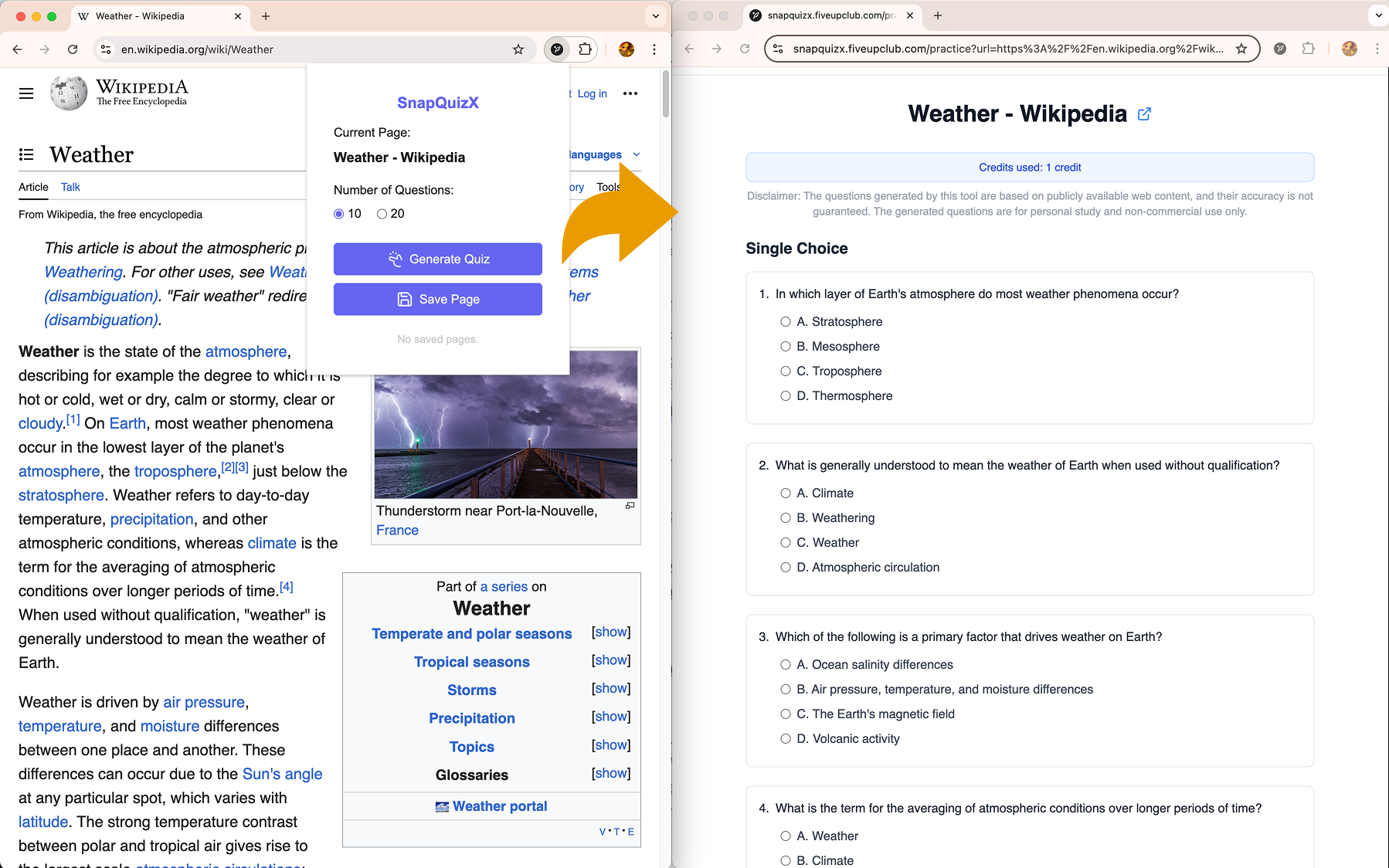Open profile avatar in the quiz window
The width and height of the screenshot is (1389, 868).
tap(1350, 49)
